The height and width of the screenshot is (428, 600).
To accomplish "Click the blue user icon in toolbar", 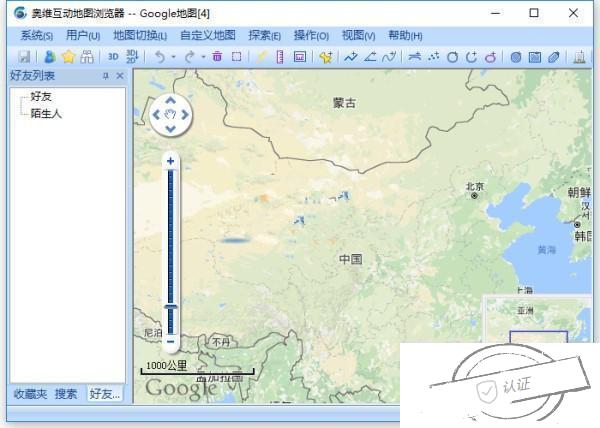I will 49,57.
